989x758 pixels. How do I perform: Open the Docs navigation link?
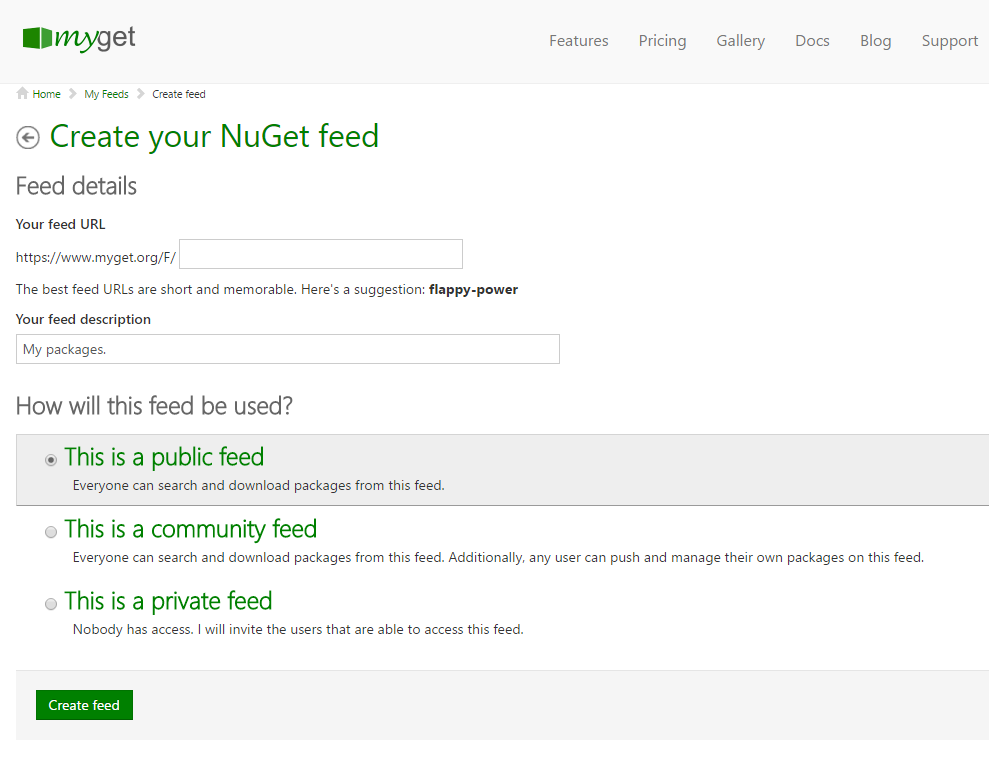[x=812, y=41]
